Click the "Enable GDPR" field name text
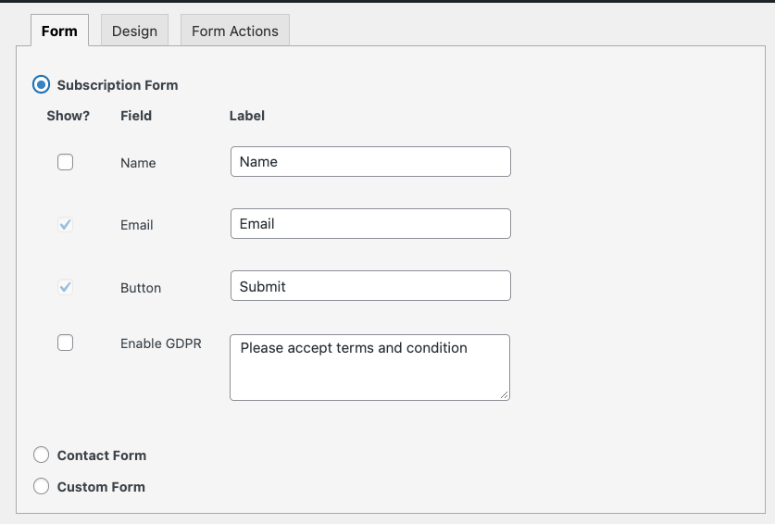Screen dimensions: 775x524 160,343
